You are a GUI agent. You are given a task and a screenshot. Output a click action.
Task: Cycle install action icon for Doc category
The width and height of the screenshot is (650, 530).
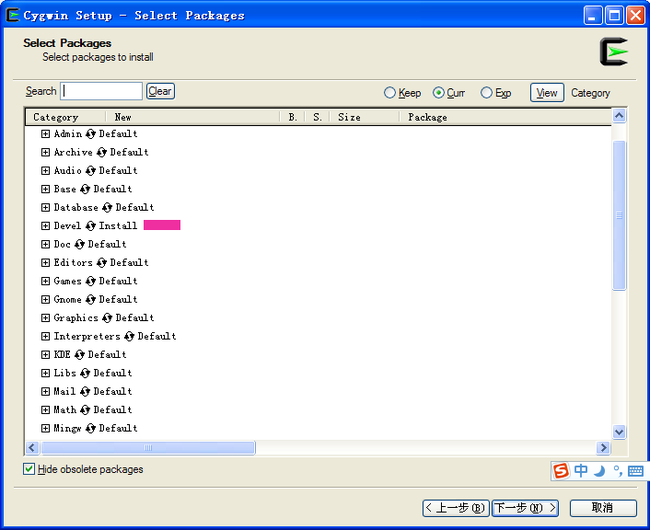80,244
